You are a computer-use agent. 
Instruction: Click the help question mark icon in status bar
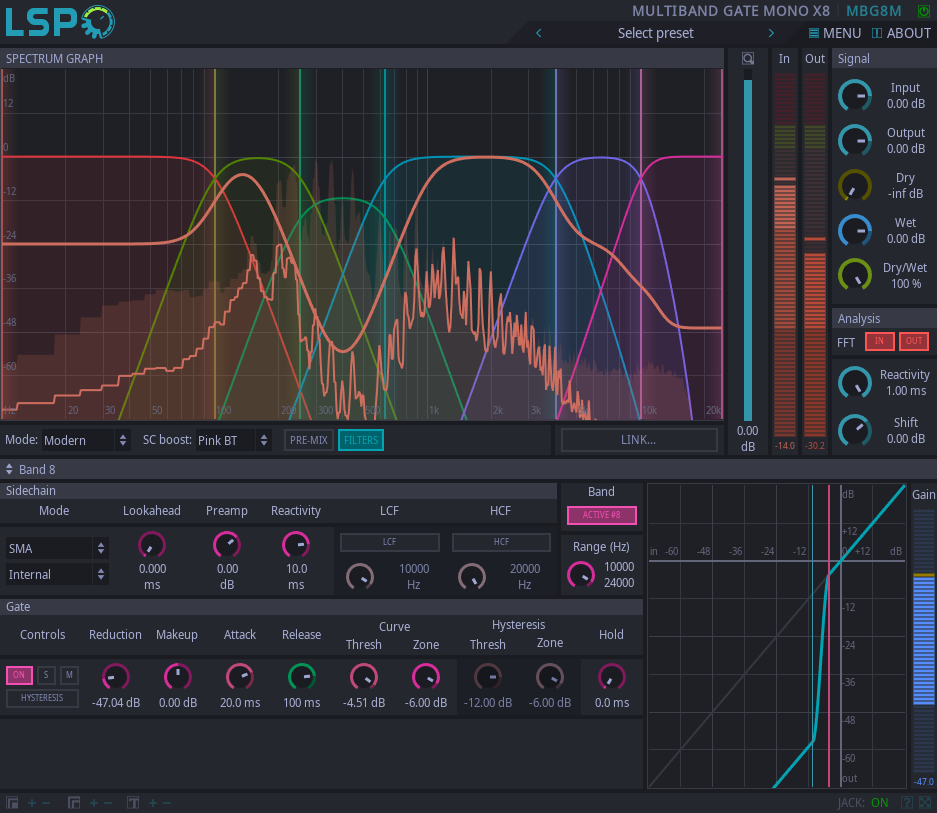click(x=907, y=803)
